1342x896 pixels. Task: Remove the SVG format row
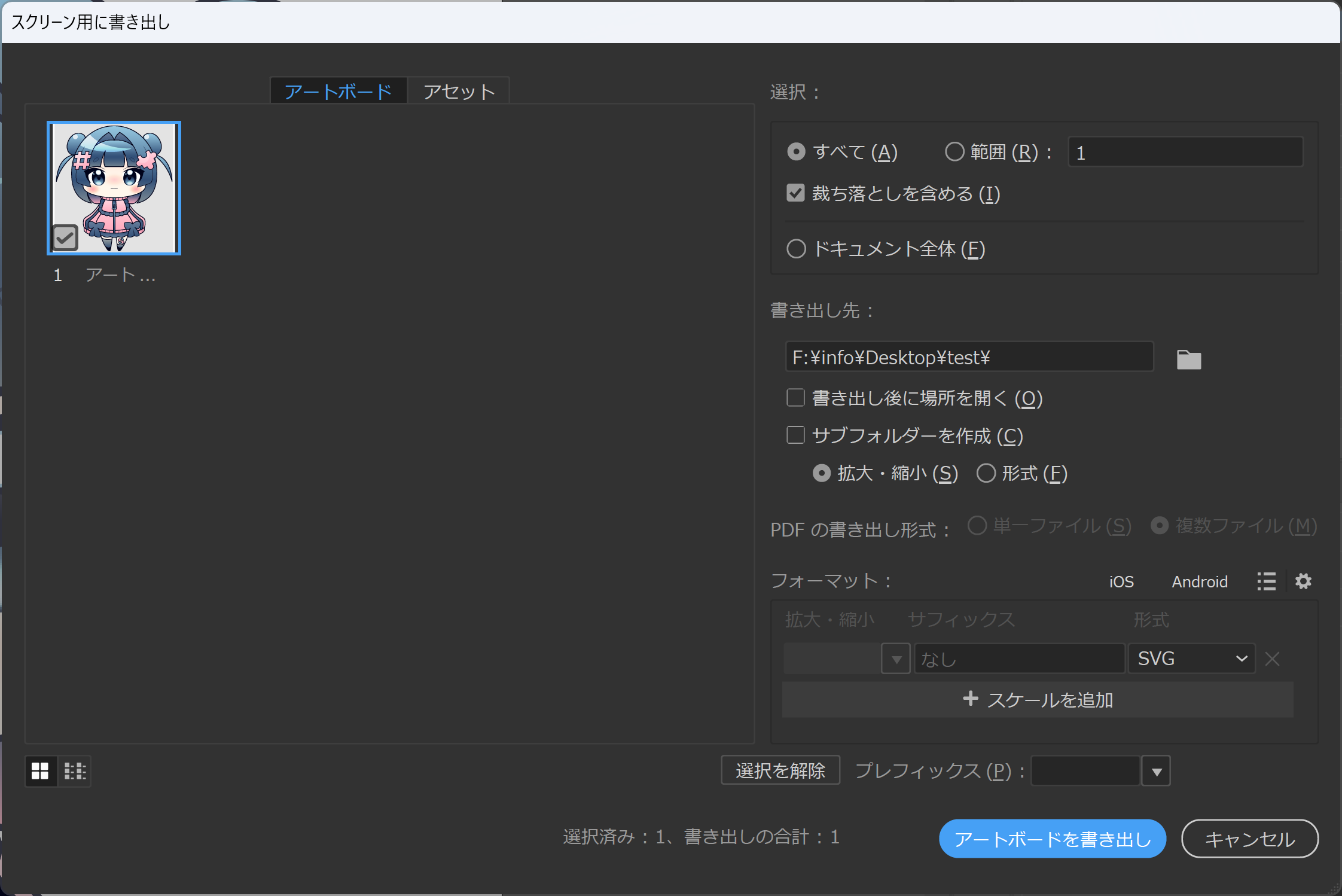[x=1273, y=658]
